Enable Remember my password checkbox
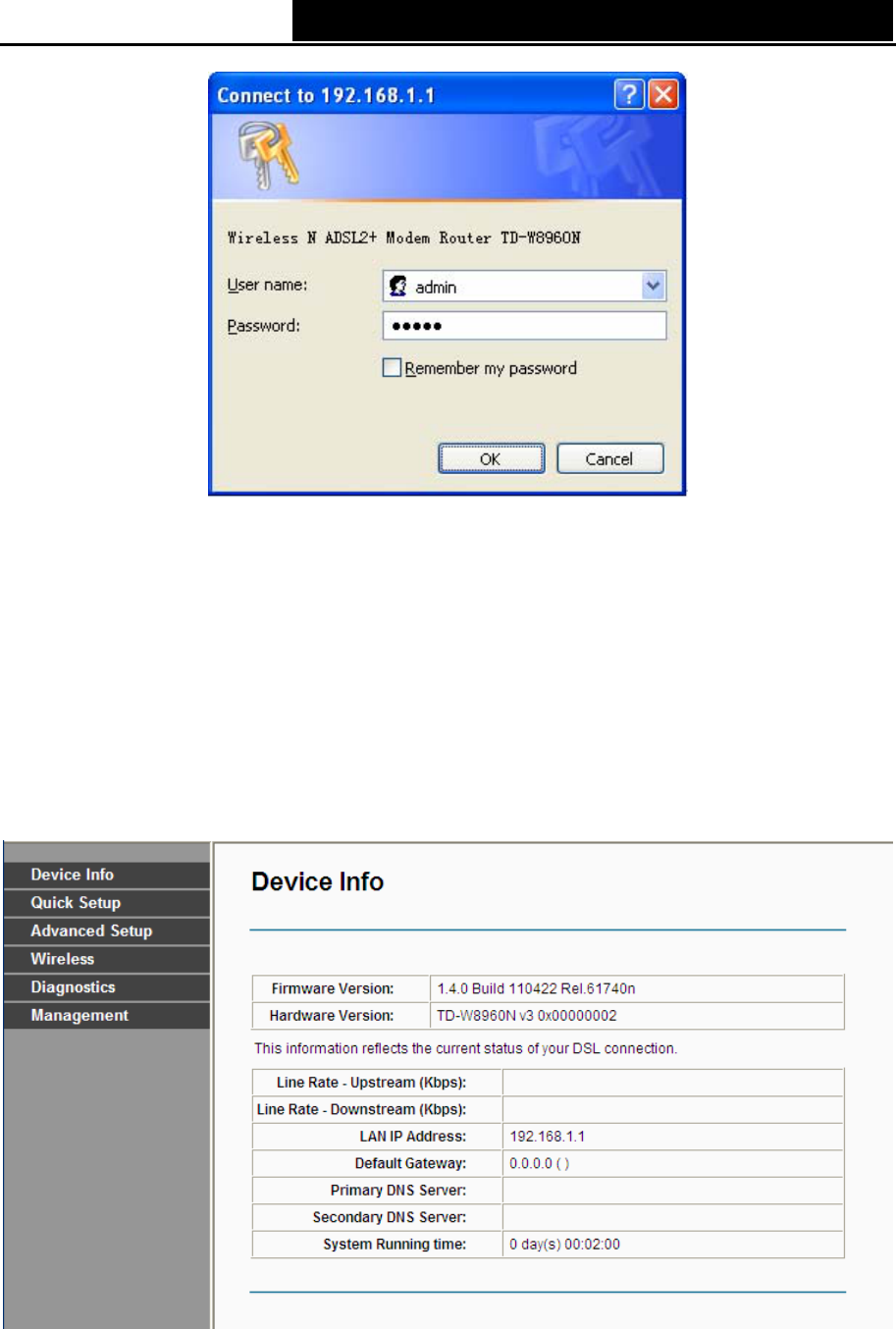The width and height of the screenshot is (896, 1329). click(392, 367)
